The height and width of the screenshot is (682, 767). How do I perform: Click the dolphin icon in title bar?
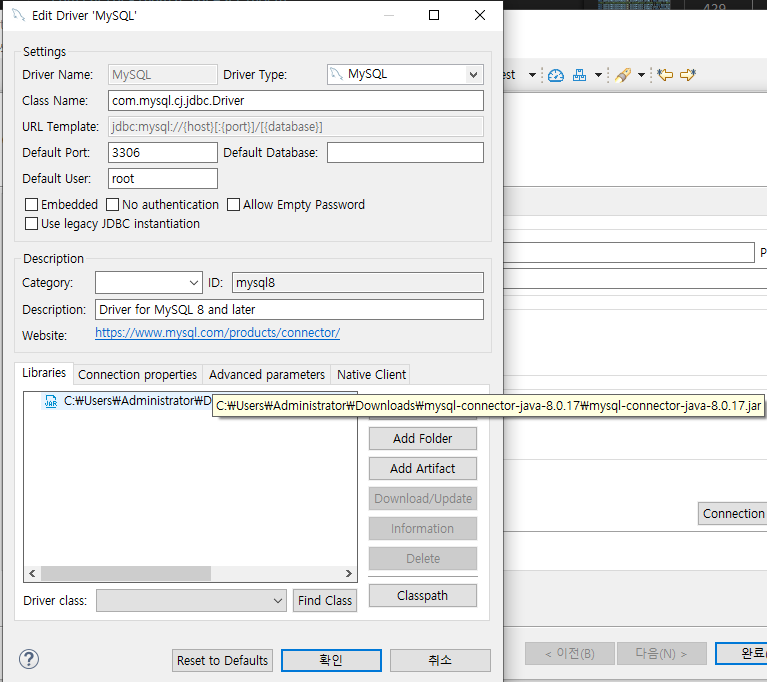point(19,15)
